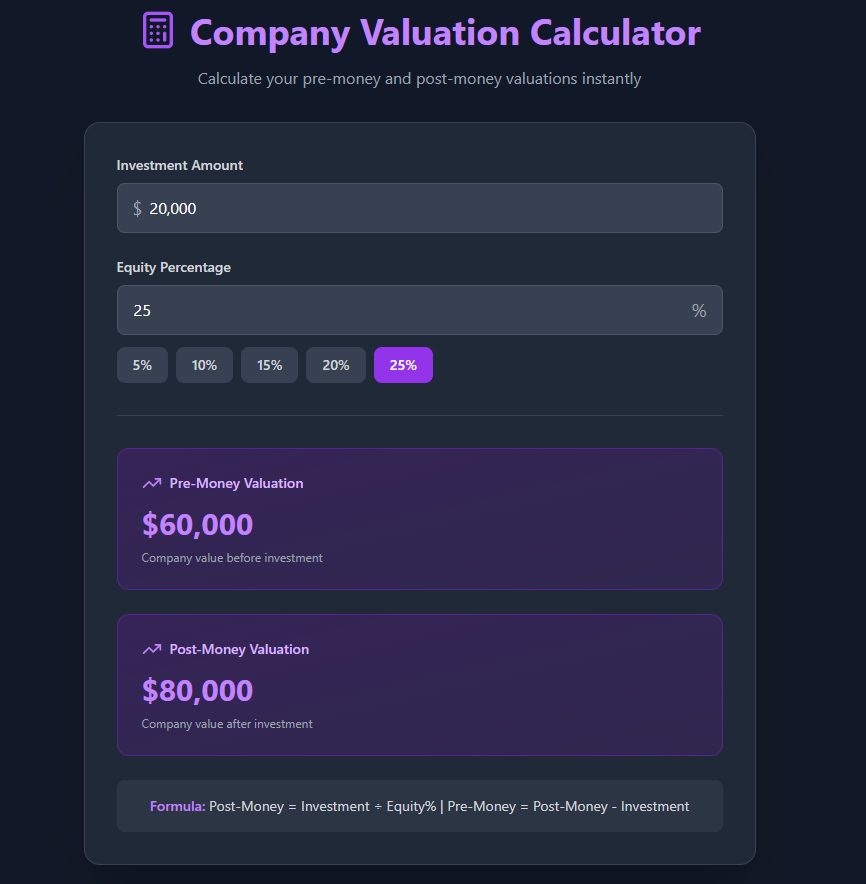
Task: Click the Equity Percentage label
Action: point(174,267)
